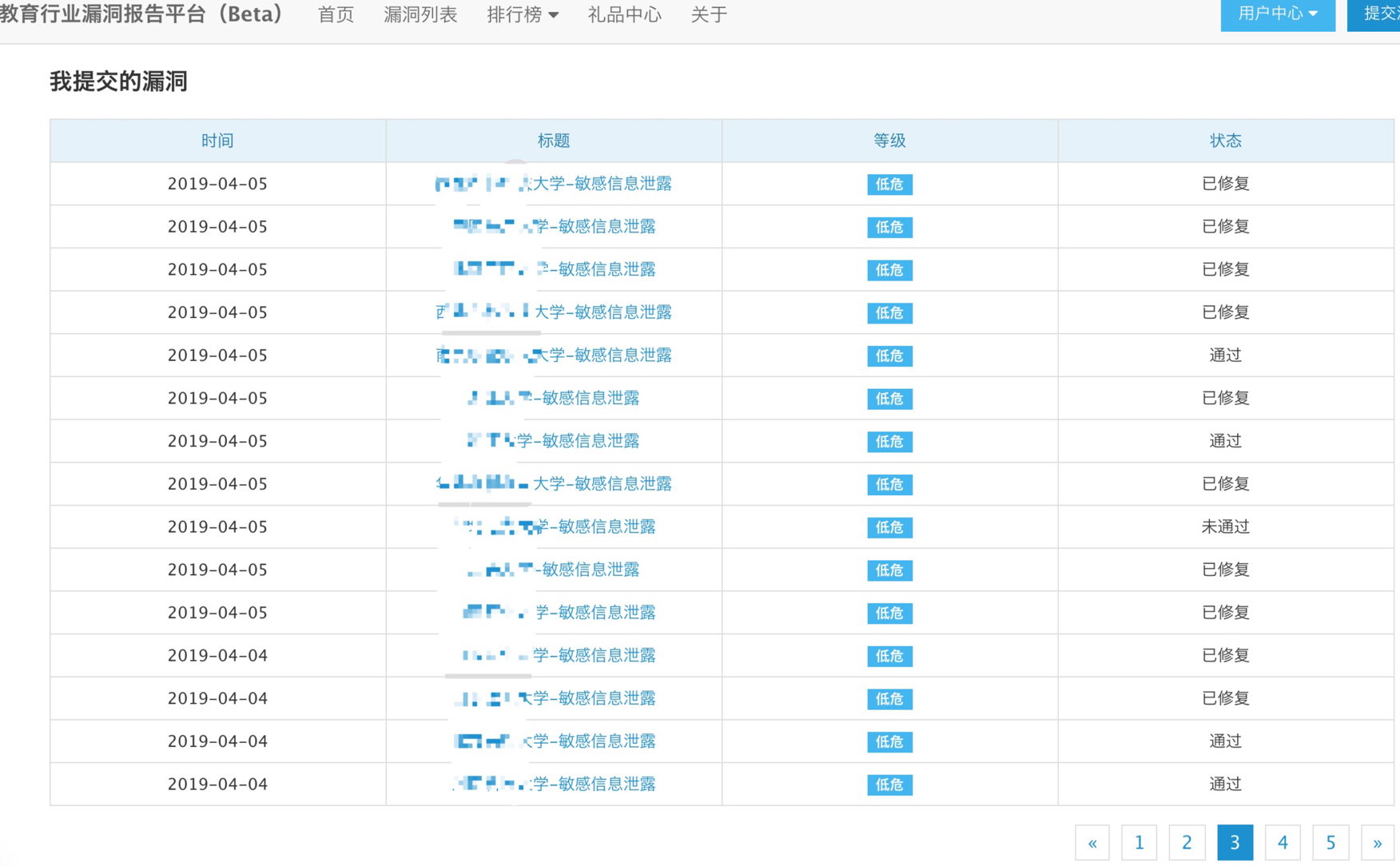Go to 漏洞列表 in the navbar
1400x866 pixels.
point(420,14)
